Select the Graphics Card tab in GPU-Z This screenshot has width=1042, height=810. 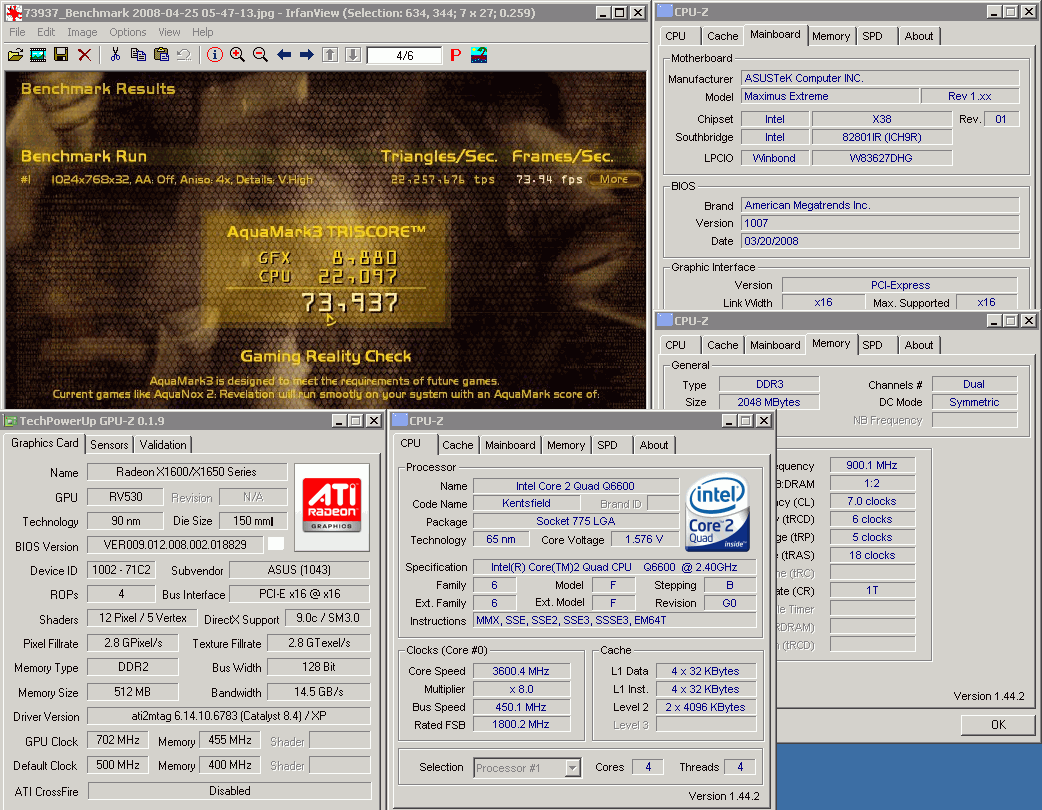[x=45, y=443]
